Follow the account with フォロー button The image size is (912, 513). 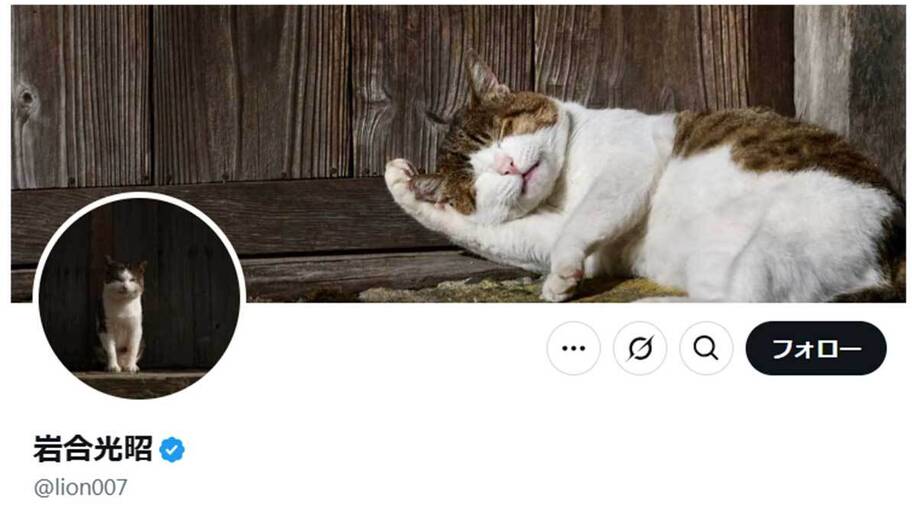(816, 348)
